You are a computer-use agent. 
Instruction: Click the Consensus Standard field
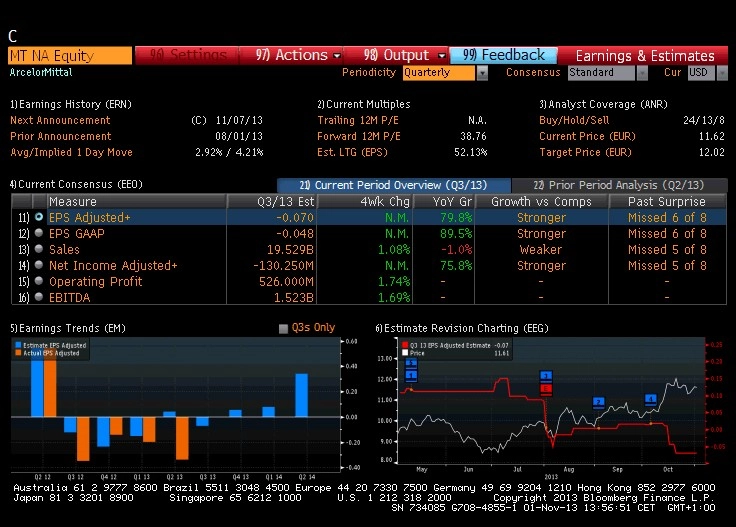pyautogui.click(x=602, y=73)
